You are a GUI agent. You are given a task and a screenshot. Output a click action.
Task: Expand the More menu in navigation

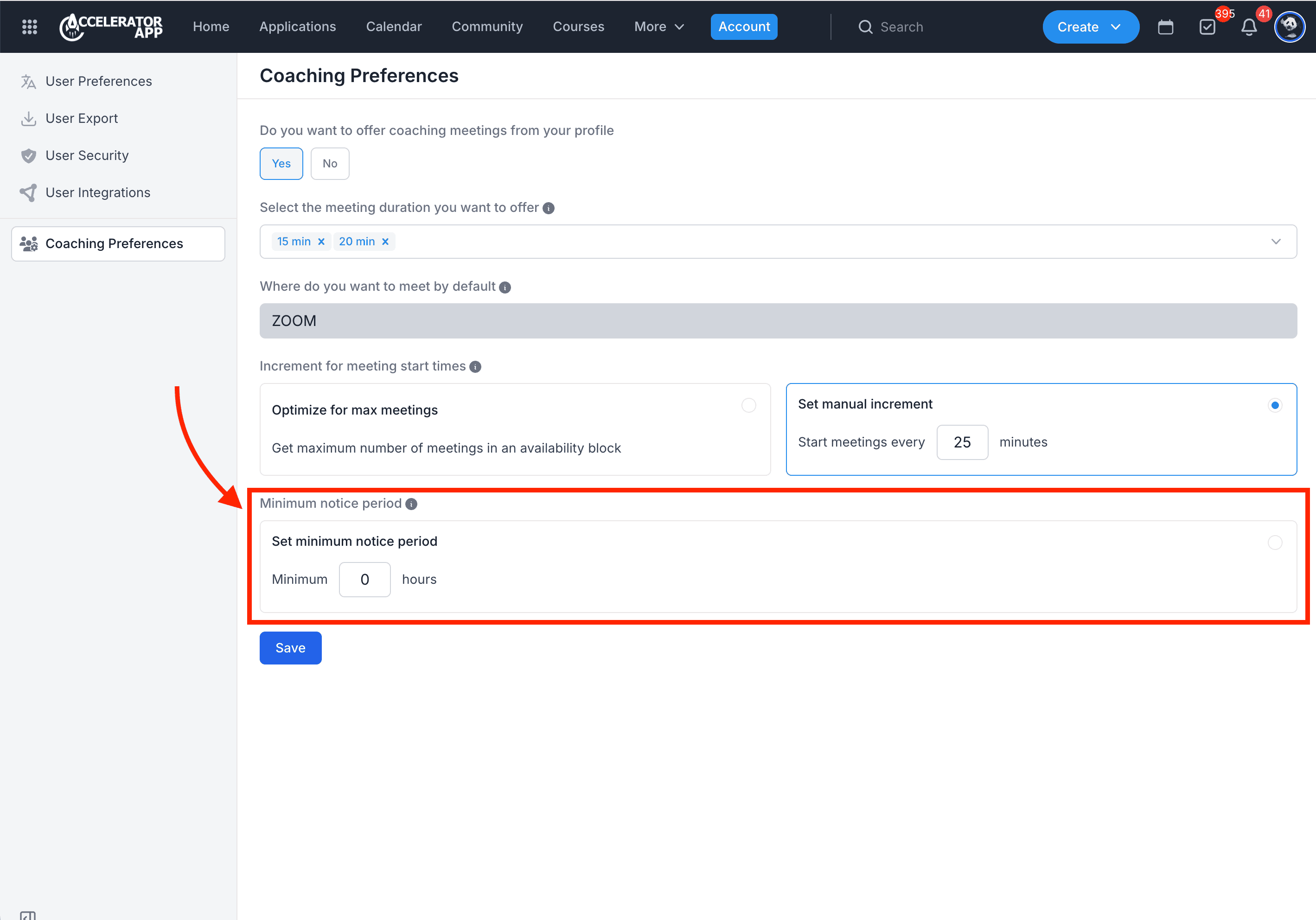pos(658,27)
